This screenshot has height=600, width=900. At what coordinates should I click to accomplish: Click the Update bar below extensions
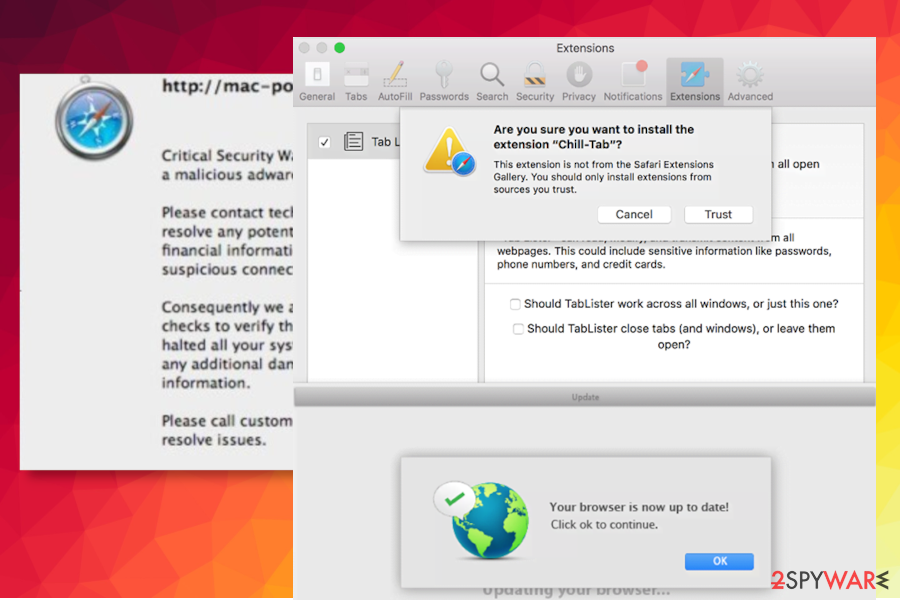coord(584,397)
